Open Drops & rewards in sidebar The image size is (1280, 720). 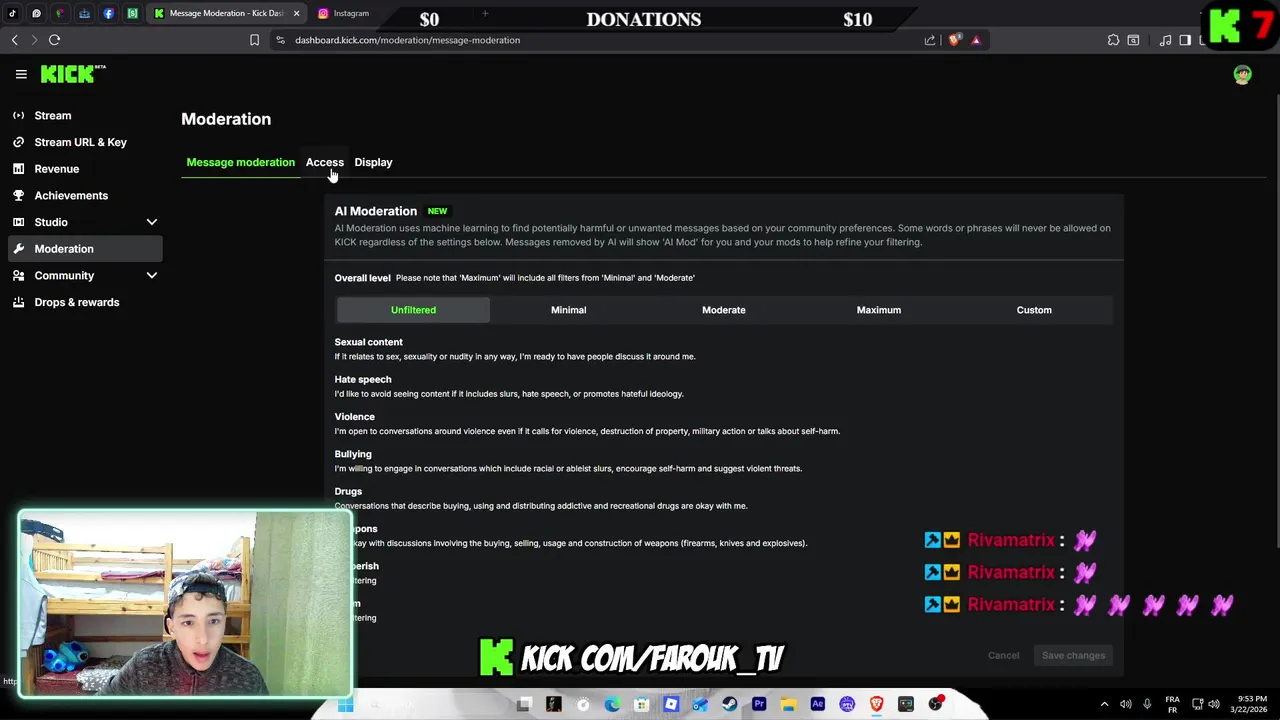coord(84,302)
